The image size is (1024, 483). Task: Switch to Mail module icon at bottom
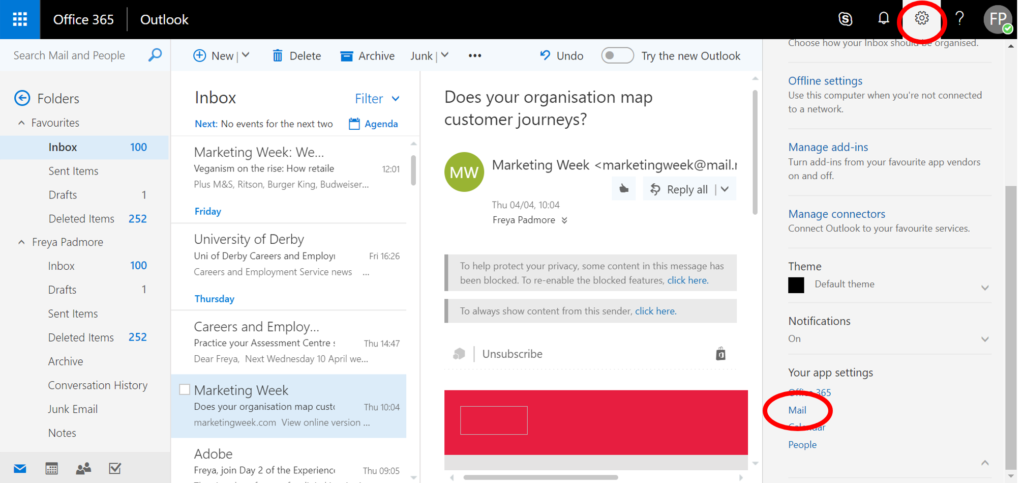[20, 469]
